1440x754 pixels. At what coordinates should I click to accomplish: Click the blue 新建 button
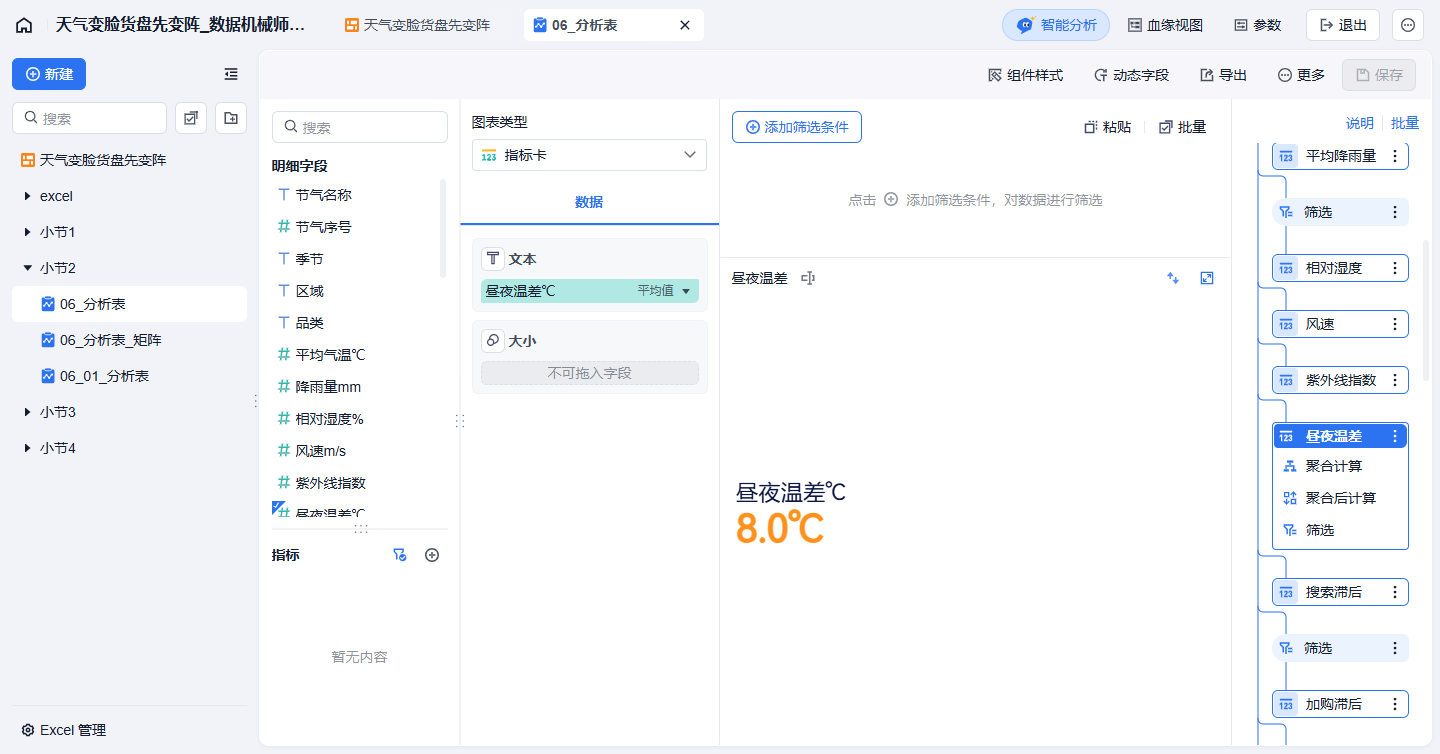tap(49, 74)
